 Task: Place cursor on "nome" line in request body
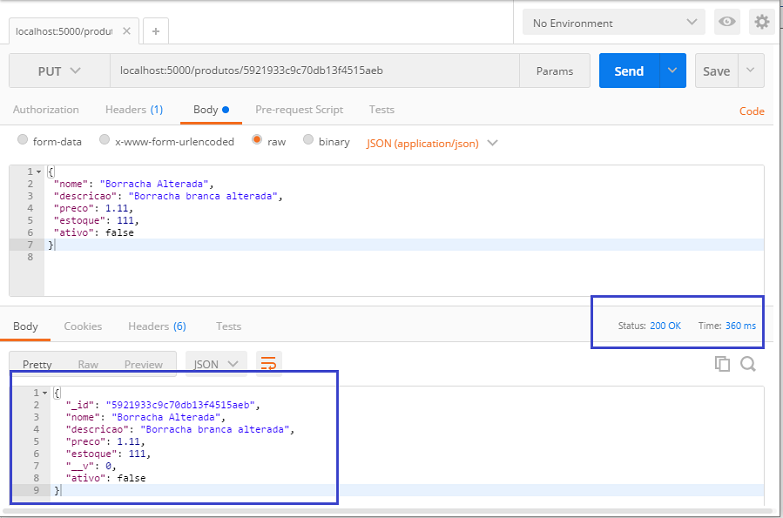(134, 184)
